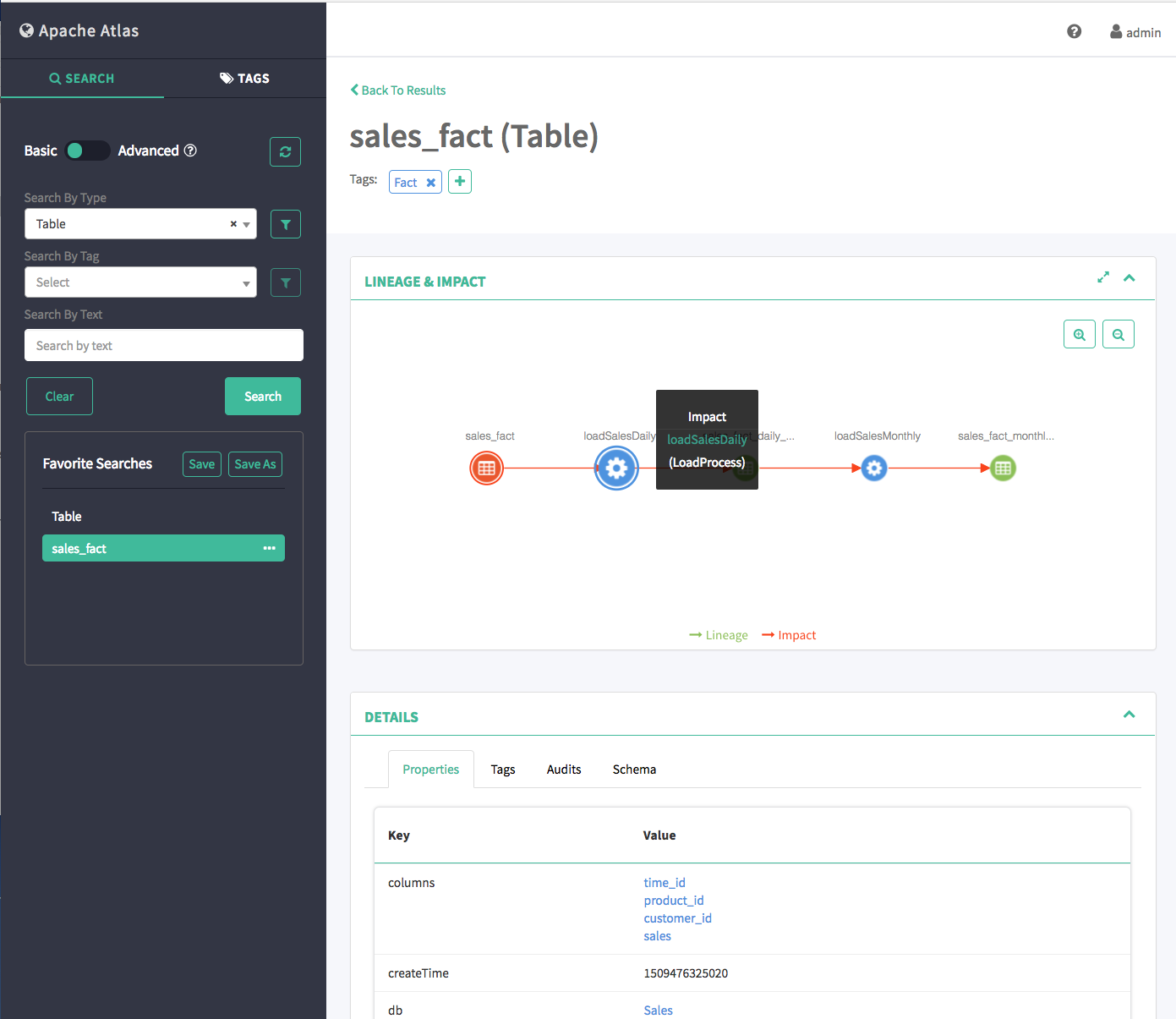This screenshot has height=1019, width=1176.
Task: Open the help question mark icon
Action: (1074, 32)
